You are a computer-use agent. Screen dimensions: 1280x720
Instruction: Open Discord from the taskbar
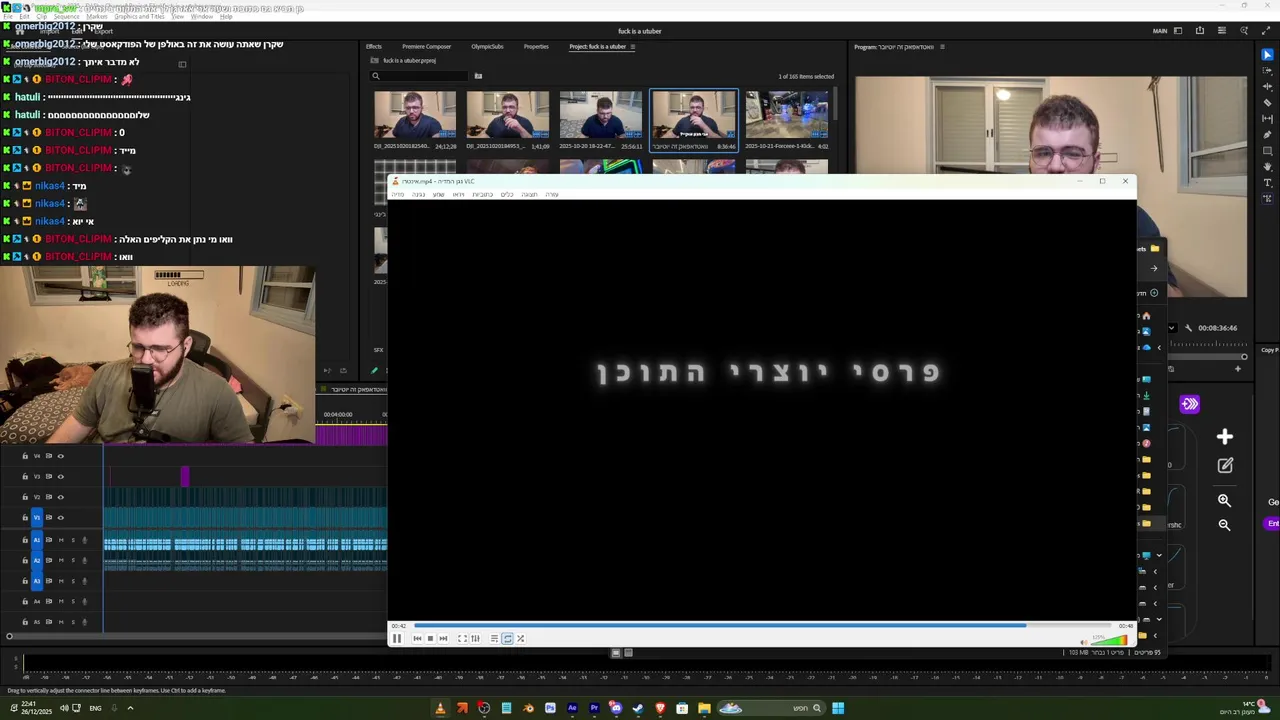pyautogui.click(x=616, y=708)
